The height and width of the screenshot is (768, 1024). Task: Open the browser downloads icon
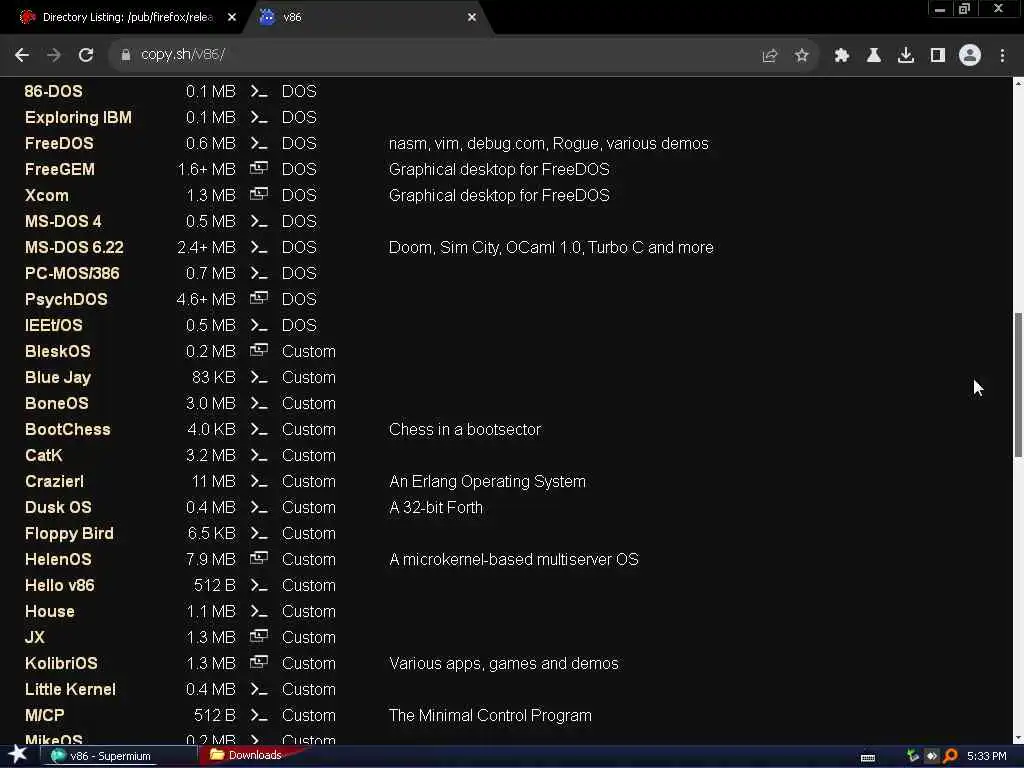tap(905, 56)
